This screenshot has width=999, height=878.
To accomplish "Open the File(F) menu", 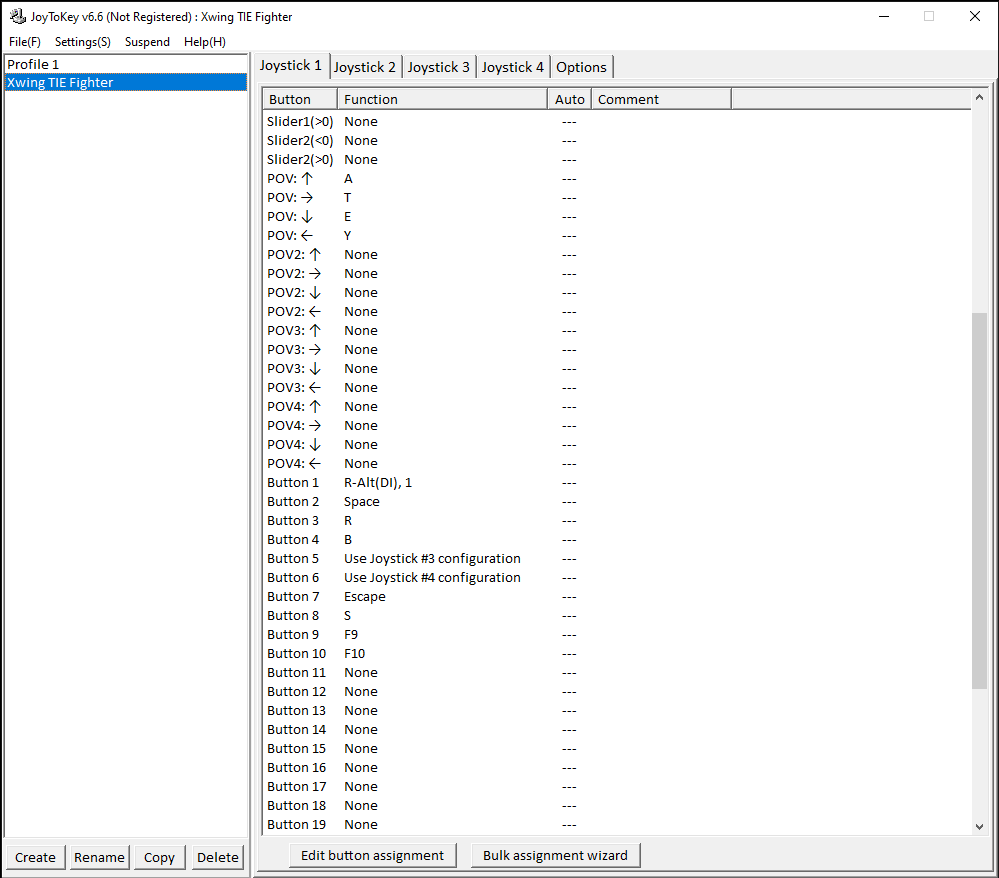I will click(25, 42).
